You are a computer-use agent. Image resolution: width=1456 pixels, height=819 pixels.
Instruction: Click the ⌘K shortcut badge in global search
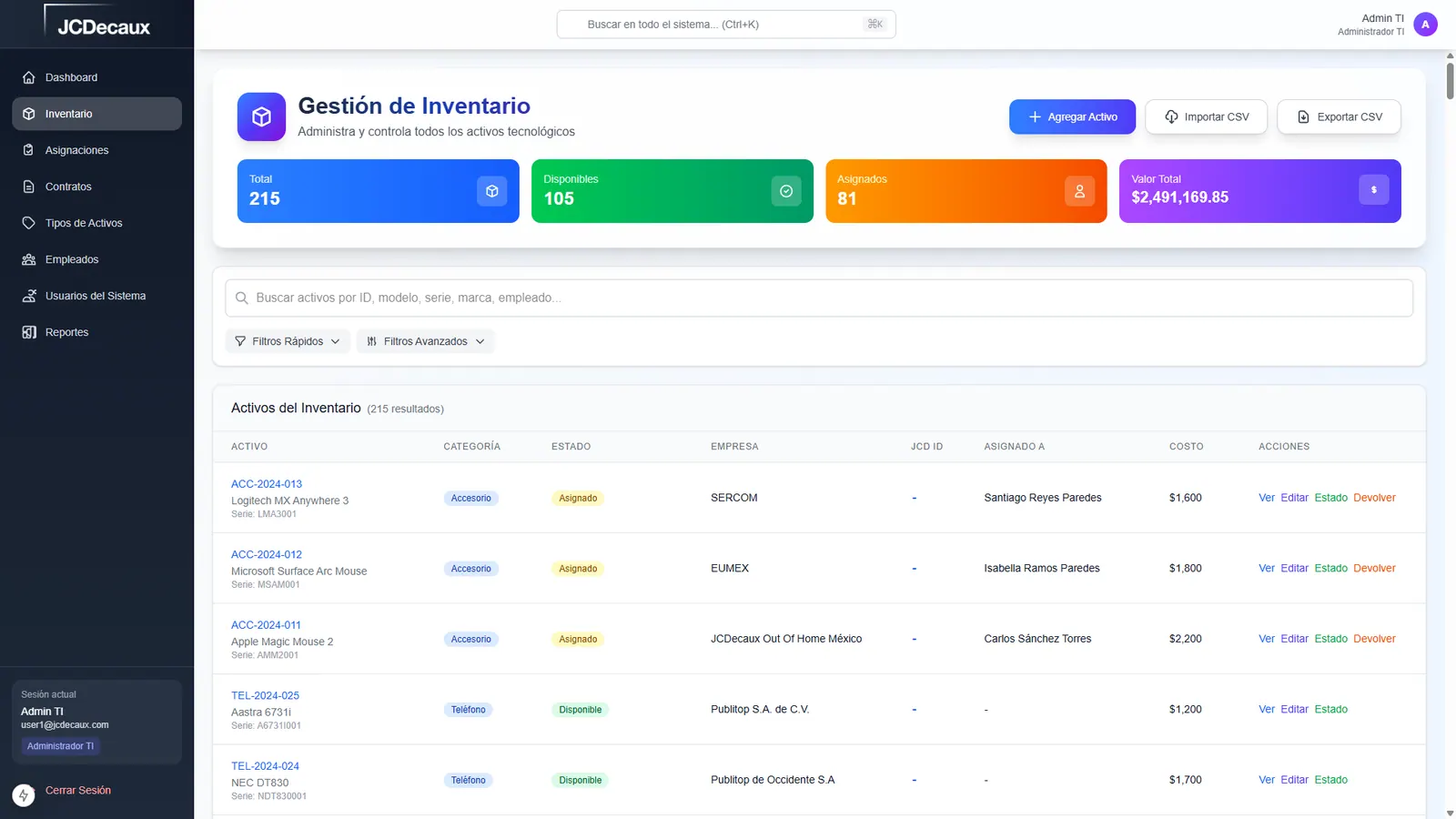[875, 25]
